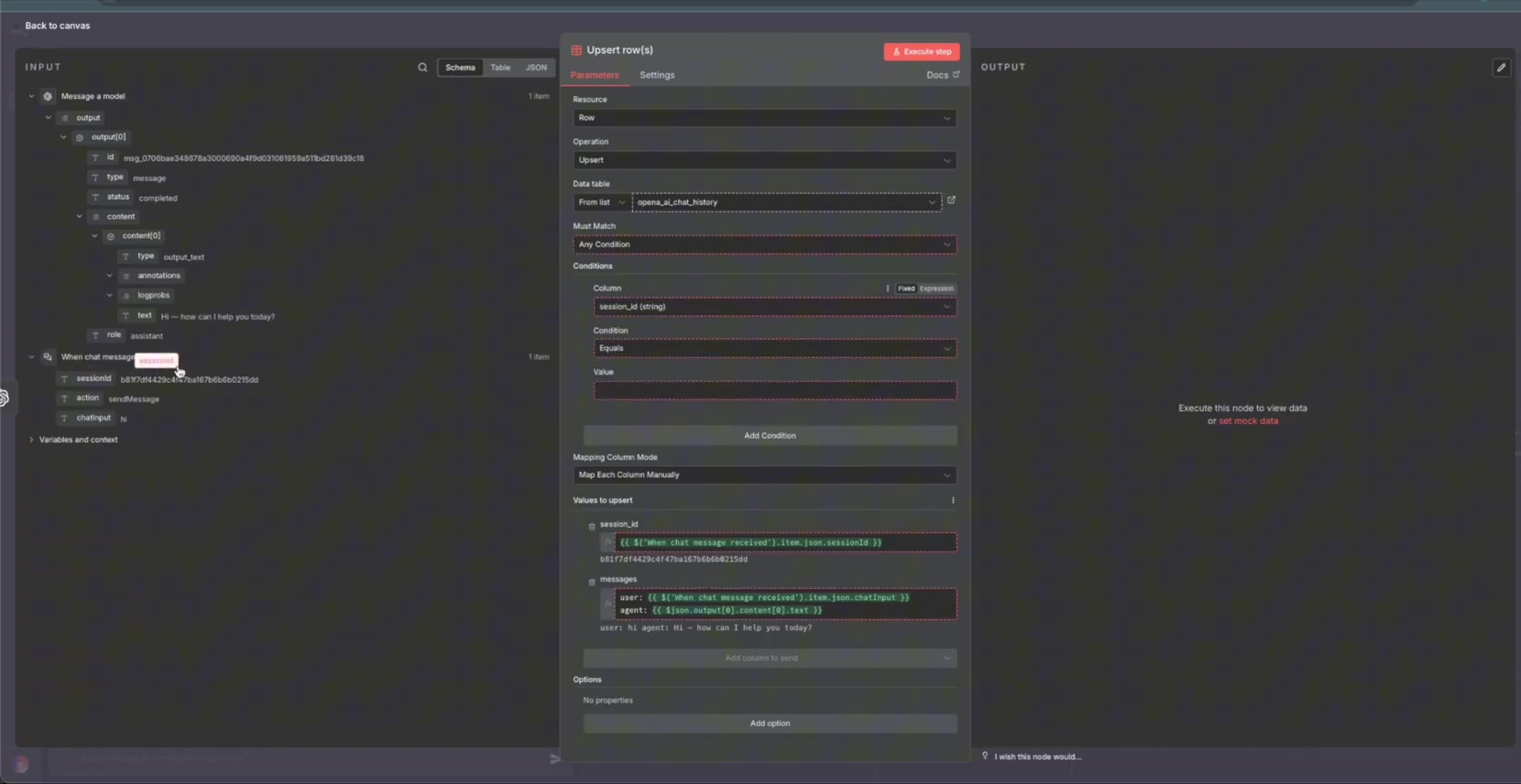Click the empty condition Value field

[x=775, y=391]
